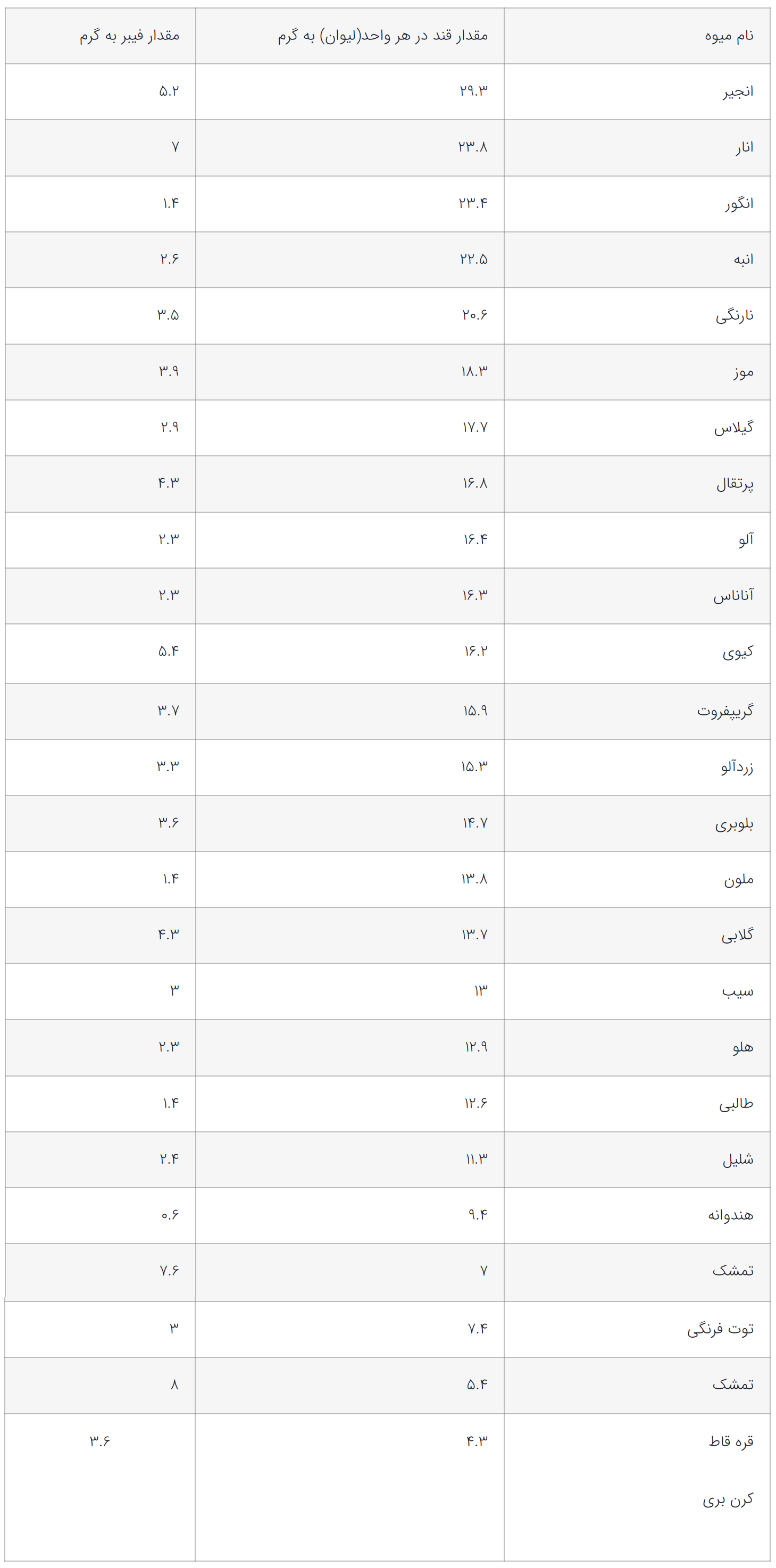Image resolution: width=776 pixels, height=1568 pixels.
Task: Click the 'نام میوه' column header
Action: (729, 36)
